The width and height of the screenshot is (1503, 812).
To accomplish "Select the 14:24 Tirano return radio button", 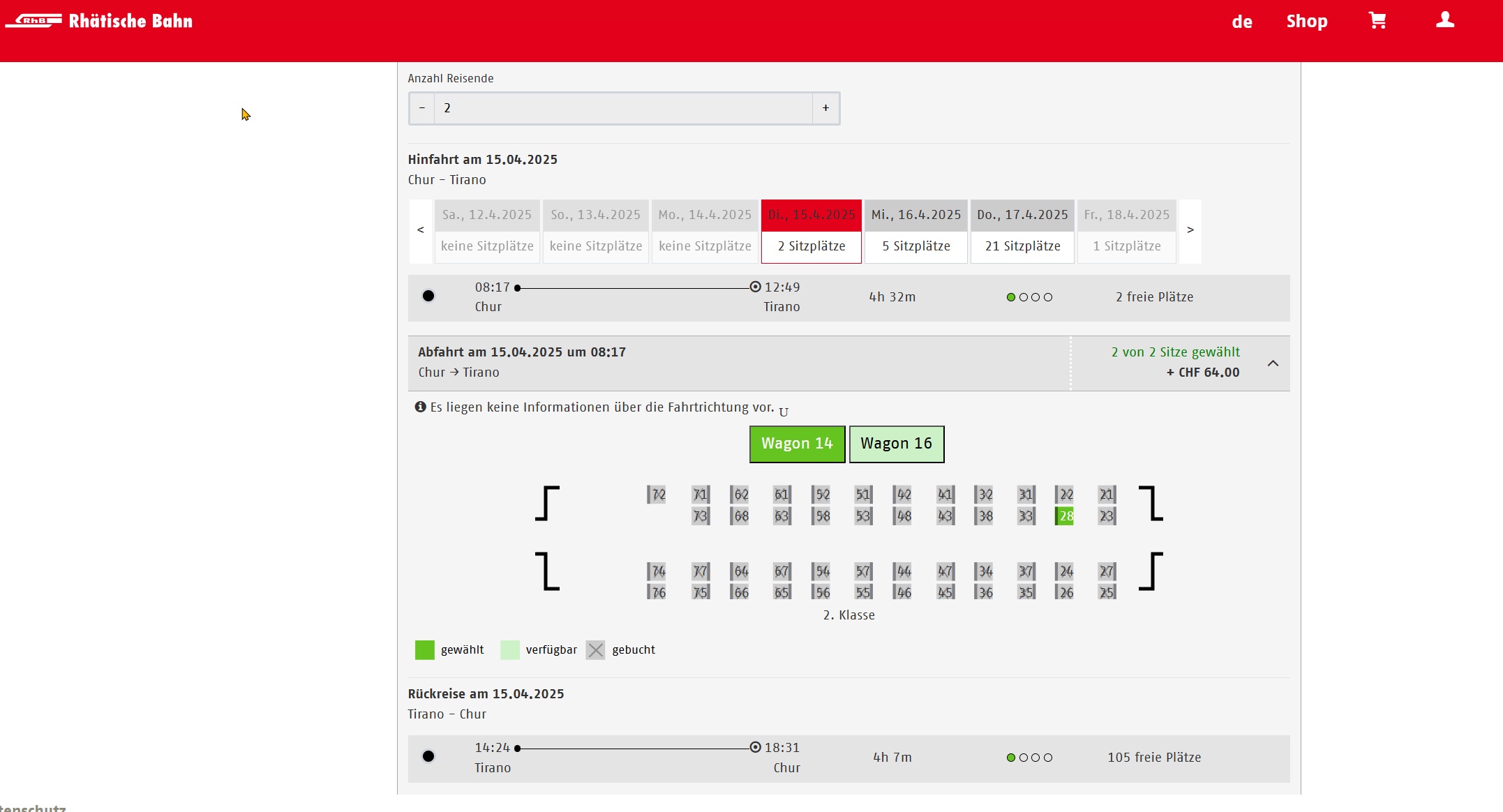I will point(428,756).
